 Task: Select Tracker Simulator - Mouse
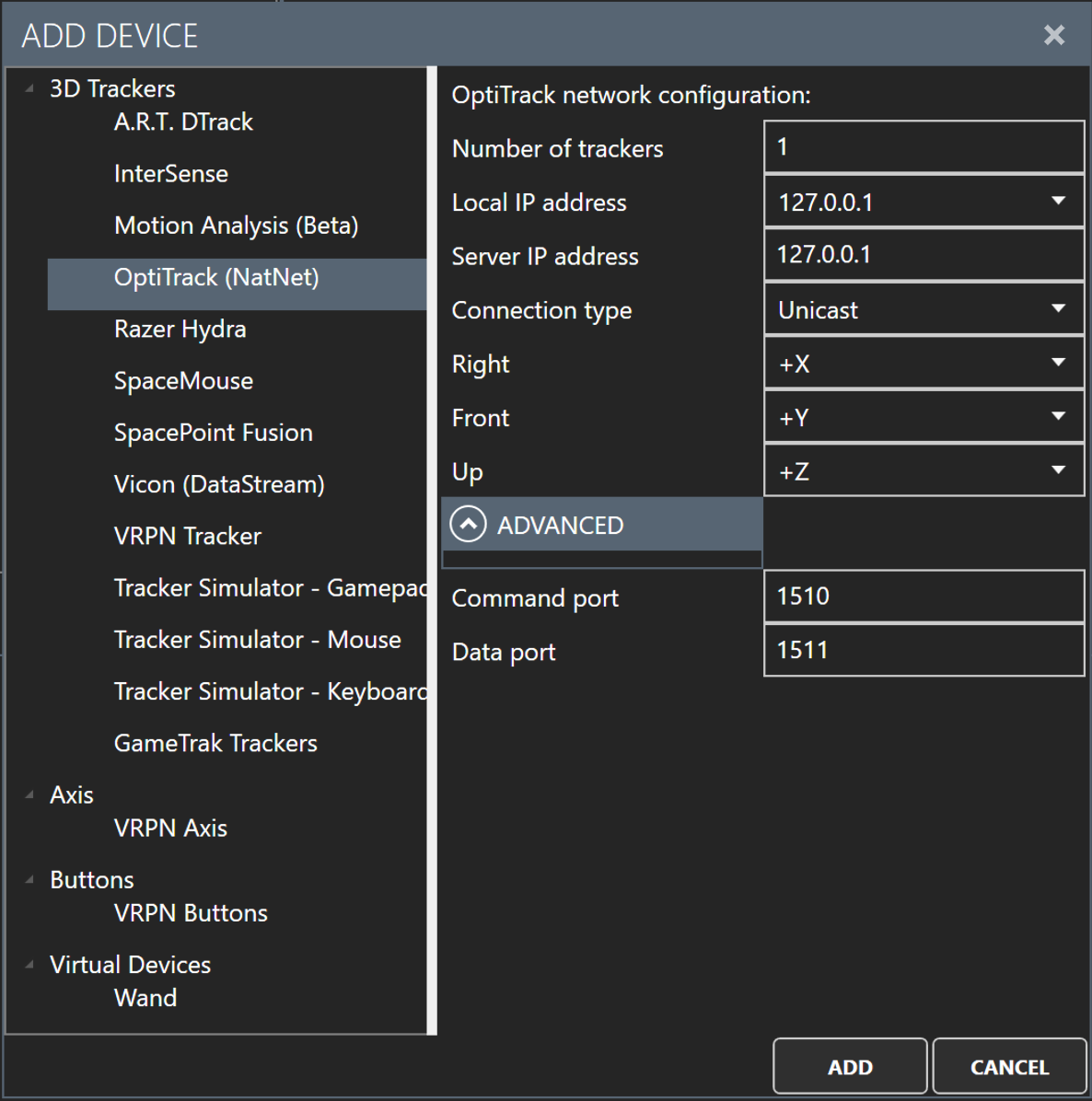[257, 640]
